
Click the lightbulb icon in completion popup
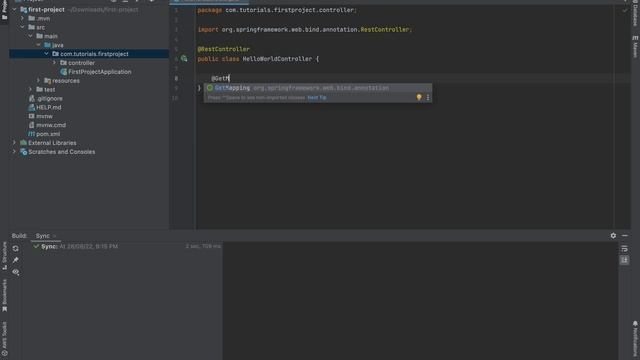(x=419, y=97)
